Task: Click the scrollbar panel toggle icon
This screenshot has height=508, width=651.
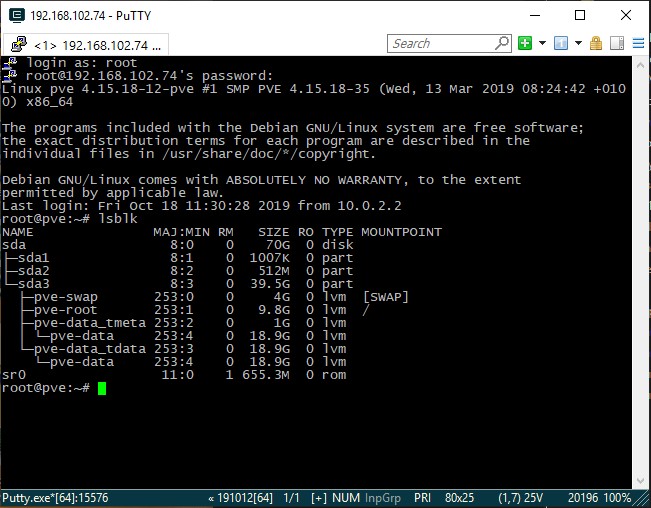Action: click(617, 43)
